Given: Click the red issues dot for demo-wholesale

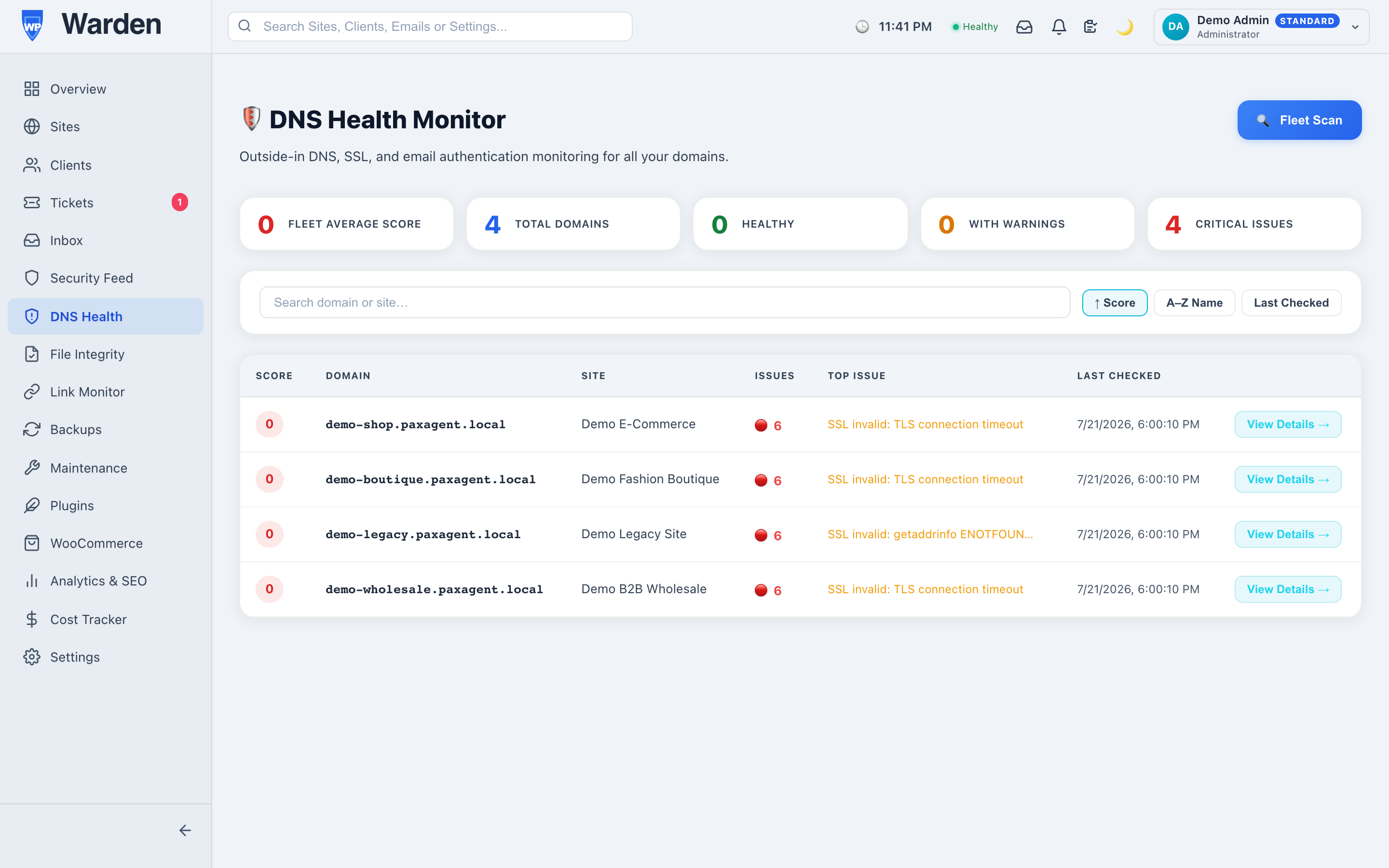Looking at the screenshot, I should tap(761, 590).
